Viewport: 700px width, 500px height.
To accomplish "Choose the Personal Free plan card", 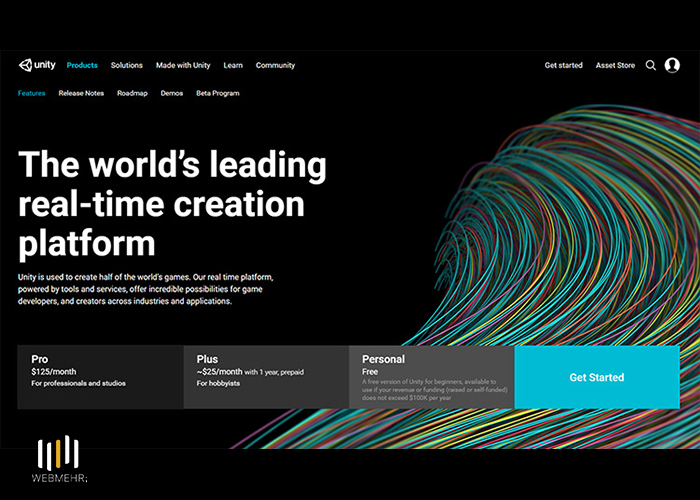I will click(432, 377).
